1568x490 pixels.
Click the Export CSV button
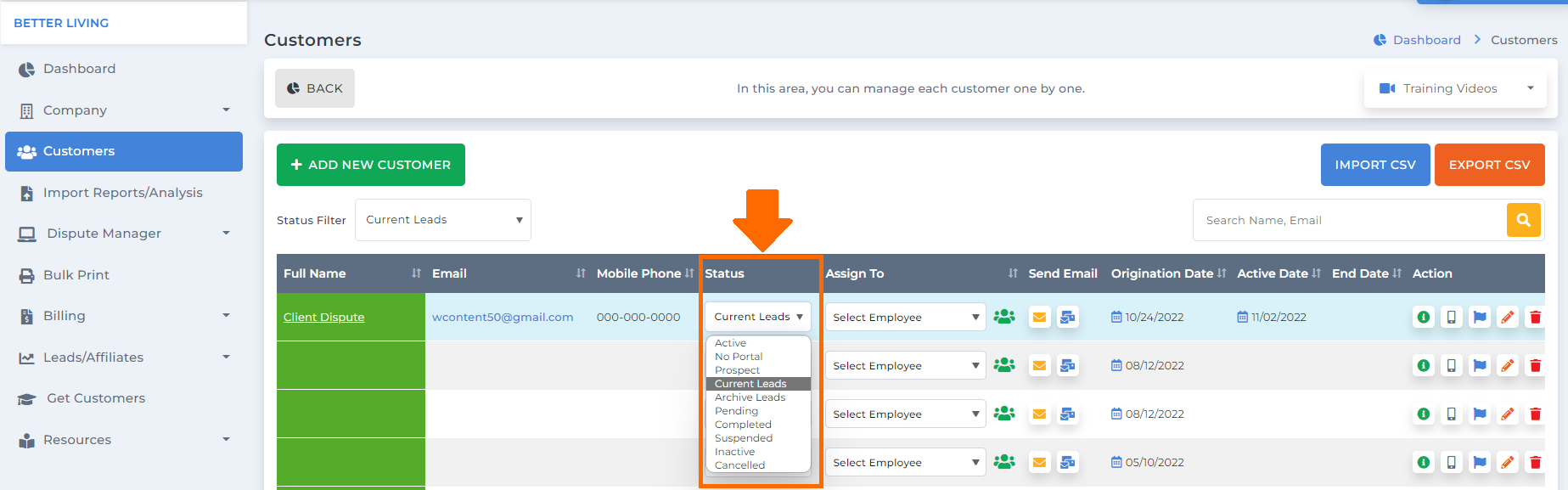point(1490,165)
